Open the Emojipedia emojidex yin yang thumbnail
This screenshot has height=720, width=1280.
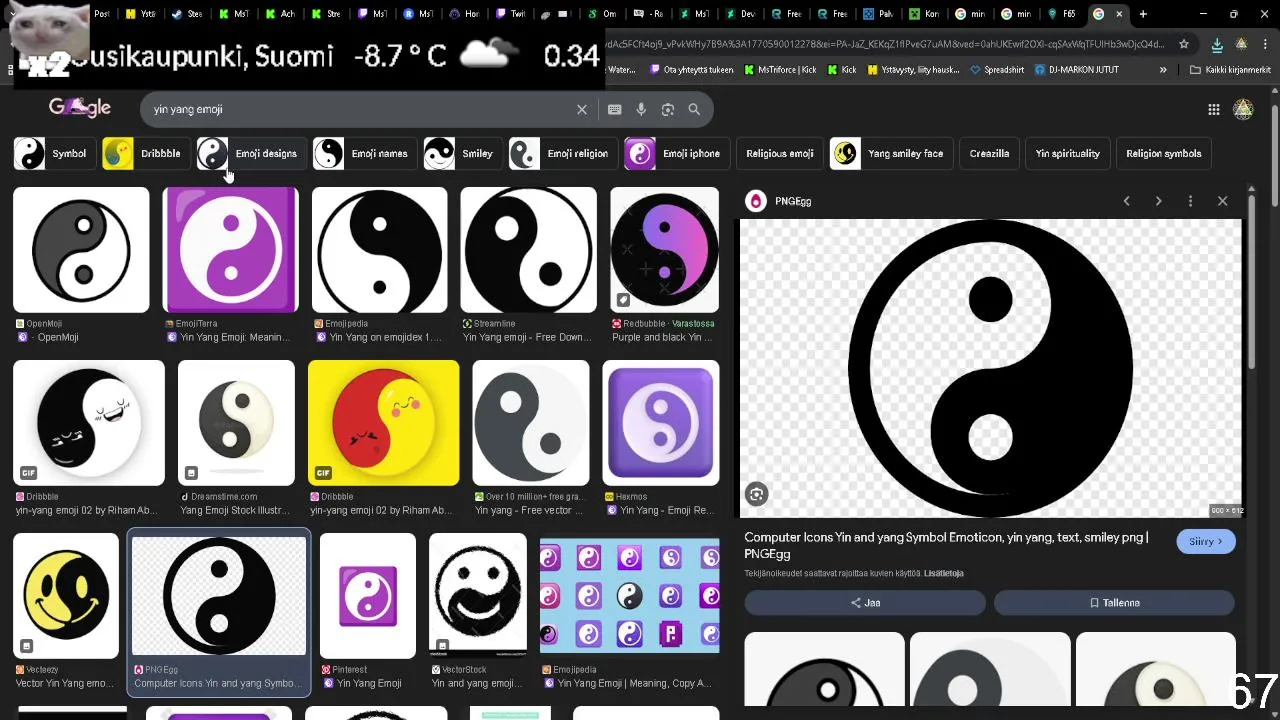click(379, 250)
